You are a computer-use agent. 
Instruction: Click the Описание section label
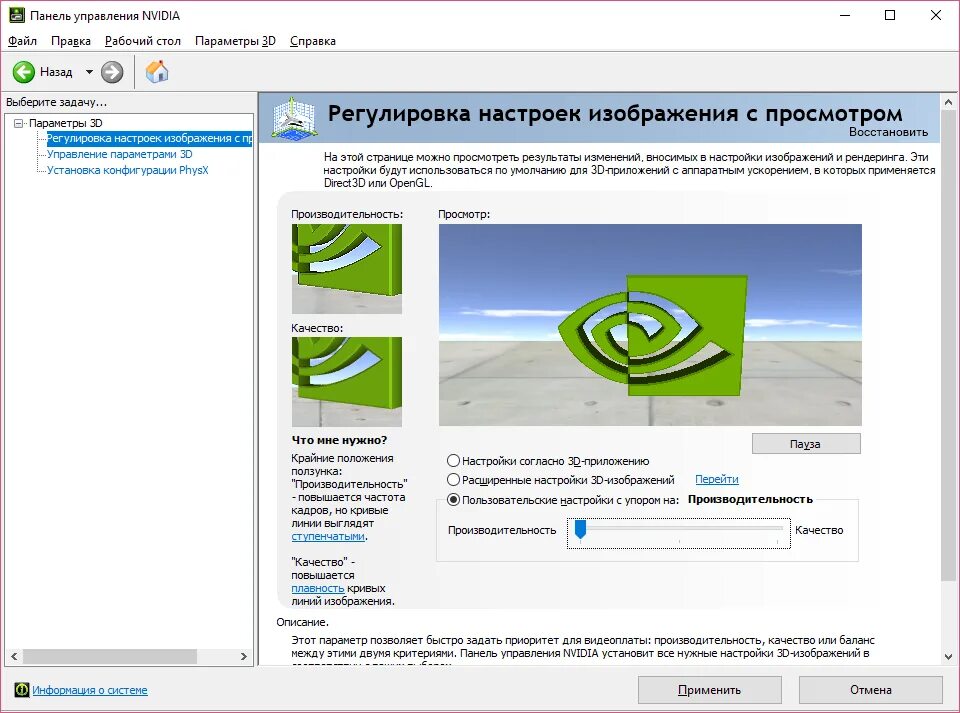(x=302, y=622)
